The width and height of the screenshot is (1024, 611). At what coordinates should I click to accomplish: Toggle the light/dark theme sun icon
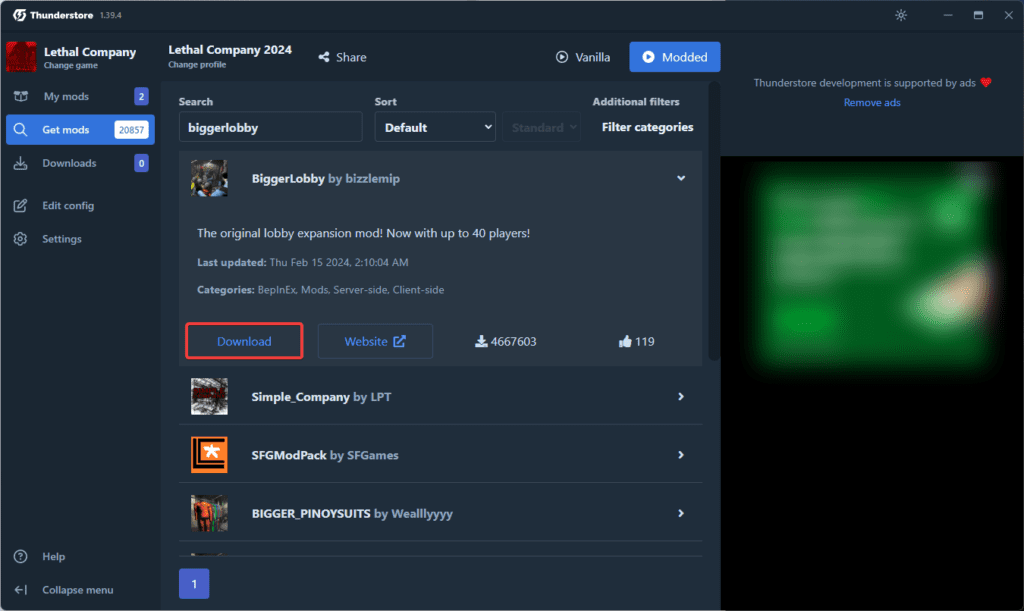click(901, 15)
